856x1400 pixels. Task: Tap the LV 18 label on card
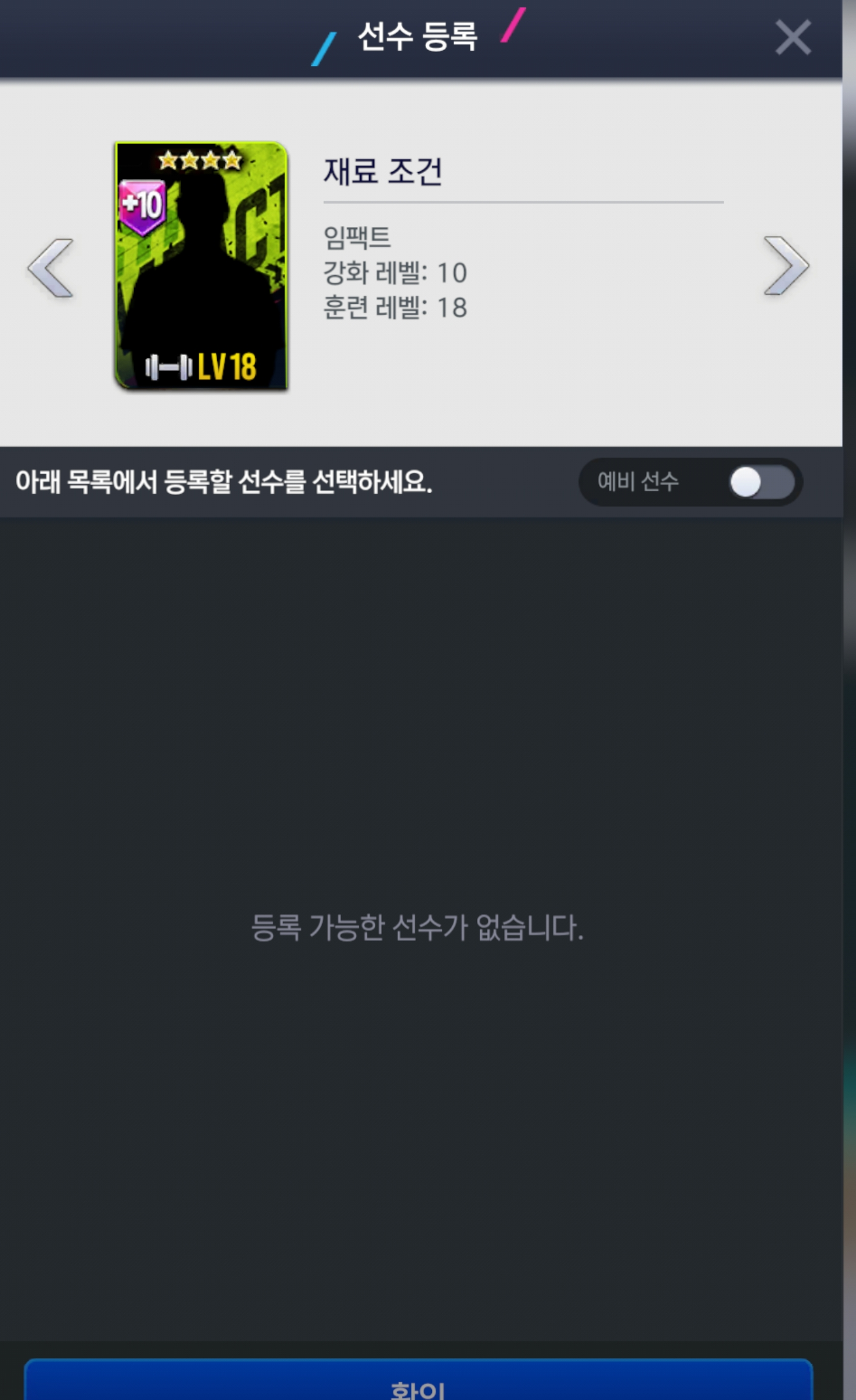227,367
